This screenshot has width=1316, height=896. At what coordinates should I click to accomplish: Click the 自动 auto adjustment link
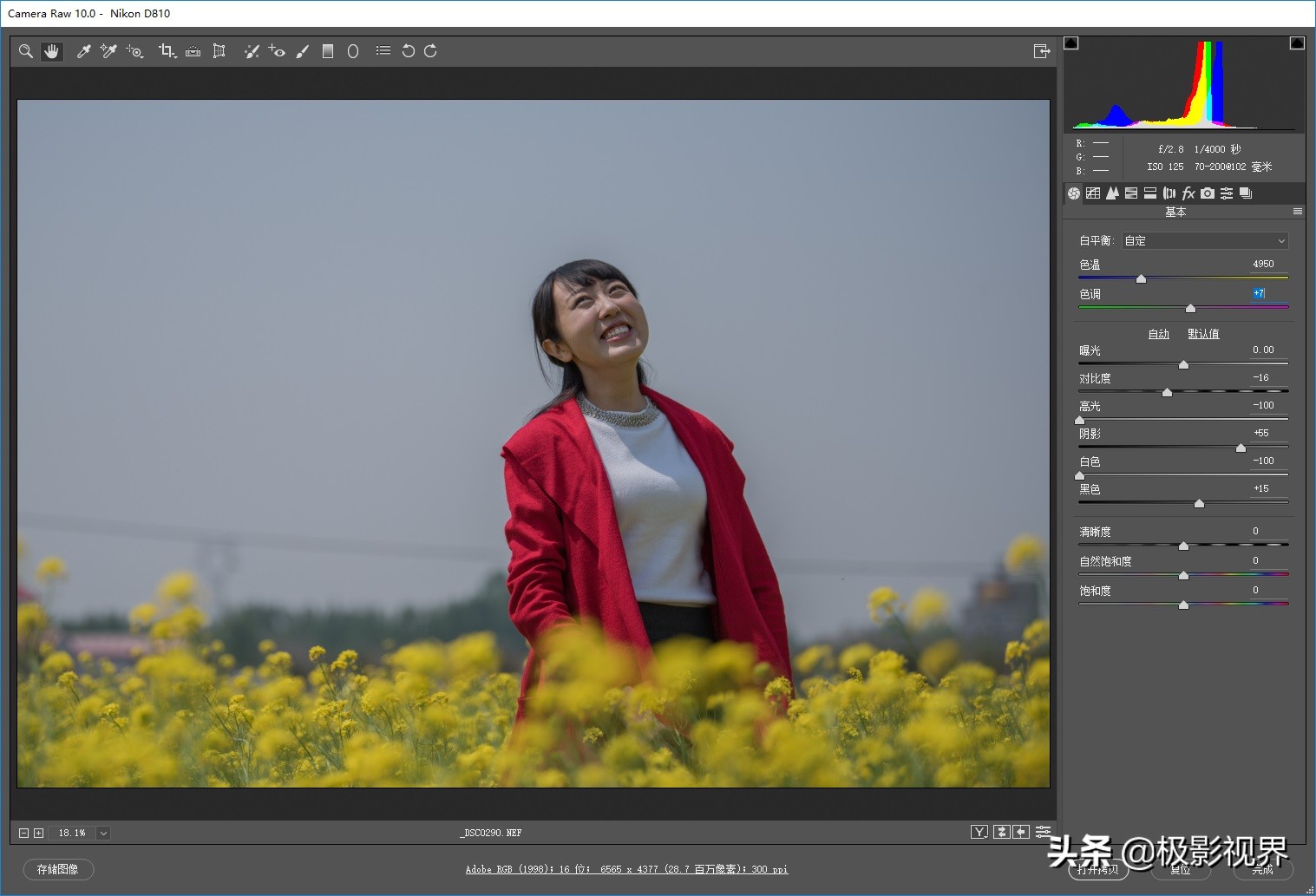click(1159, 334)
